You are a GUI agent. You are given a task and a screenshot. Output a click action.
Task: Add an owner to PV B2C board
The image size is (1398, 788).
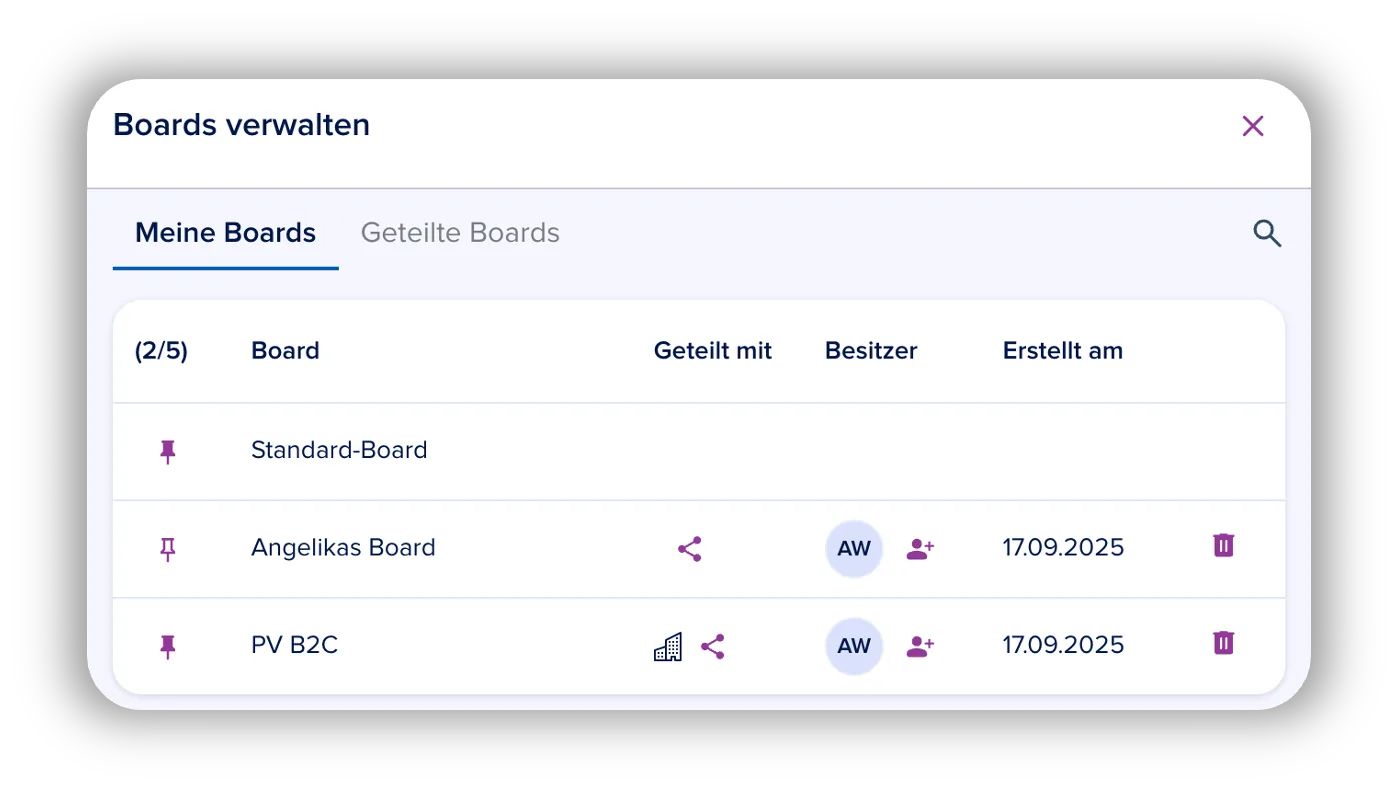pos(920,646)
